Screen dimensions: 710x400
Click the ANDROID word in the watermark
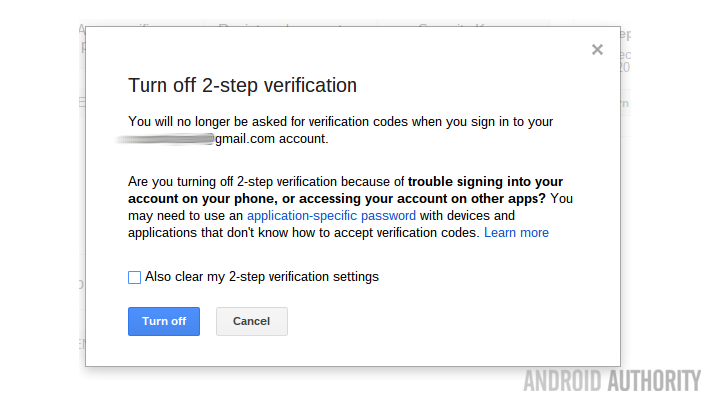coord(561,381)
